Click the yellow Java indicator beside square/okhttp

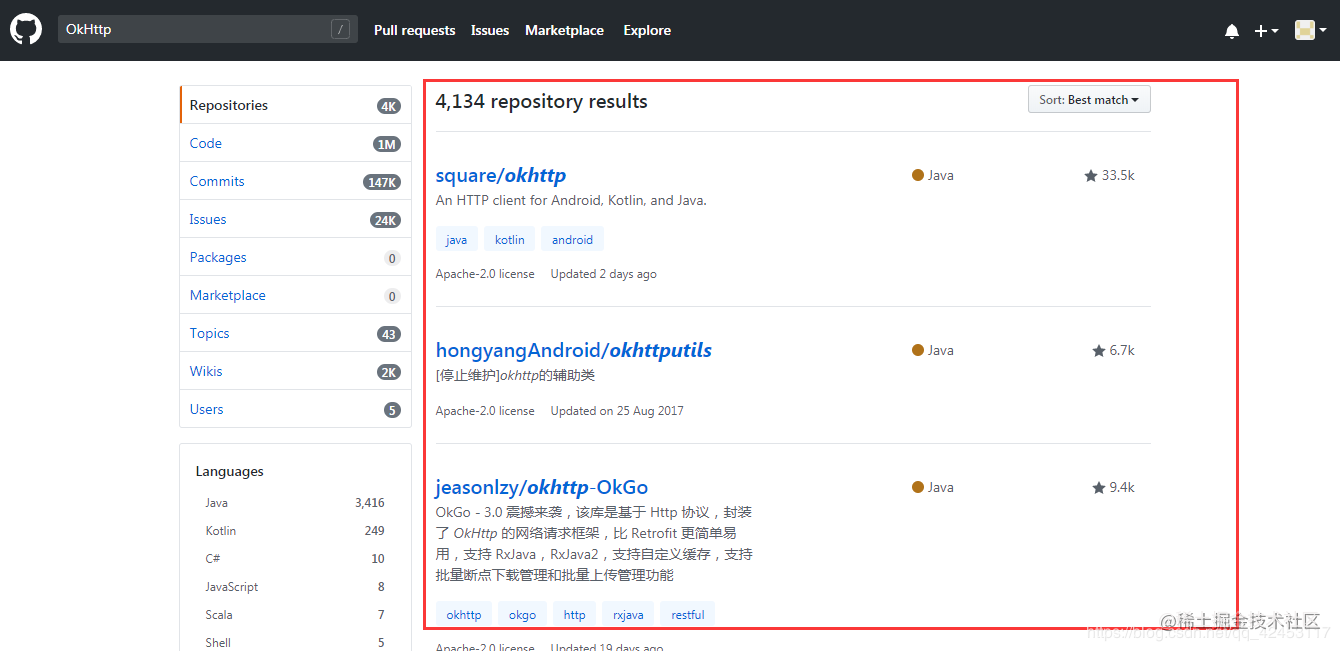click(x=917, y=174)
